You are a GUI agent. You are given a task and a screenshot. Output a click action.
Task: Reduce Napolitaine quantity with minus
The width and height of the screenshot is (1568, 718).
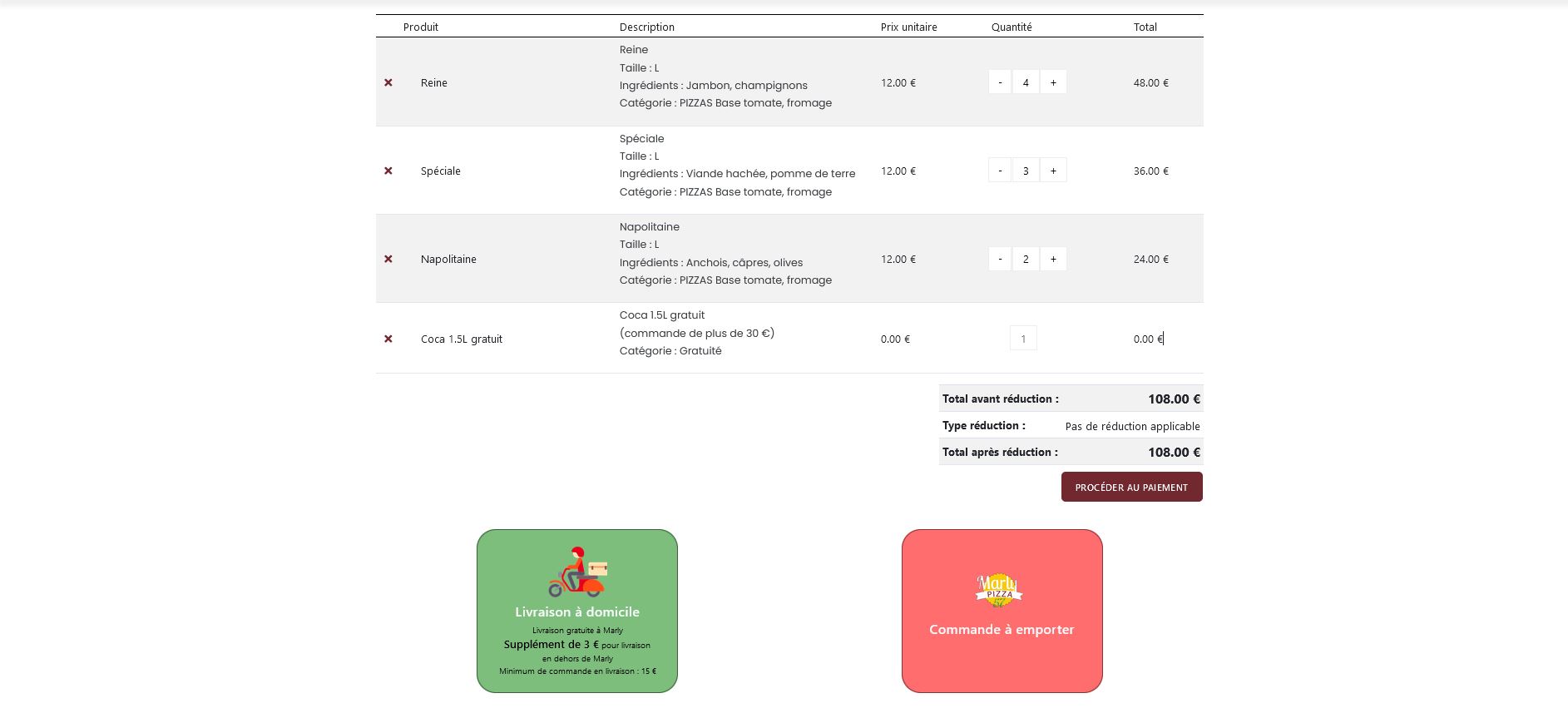[x=1000, y=259]
